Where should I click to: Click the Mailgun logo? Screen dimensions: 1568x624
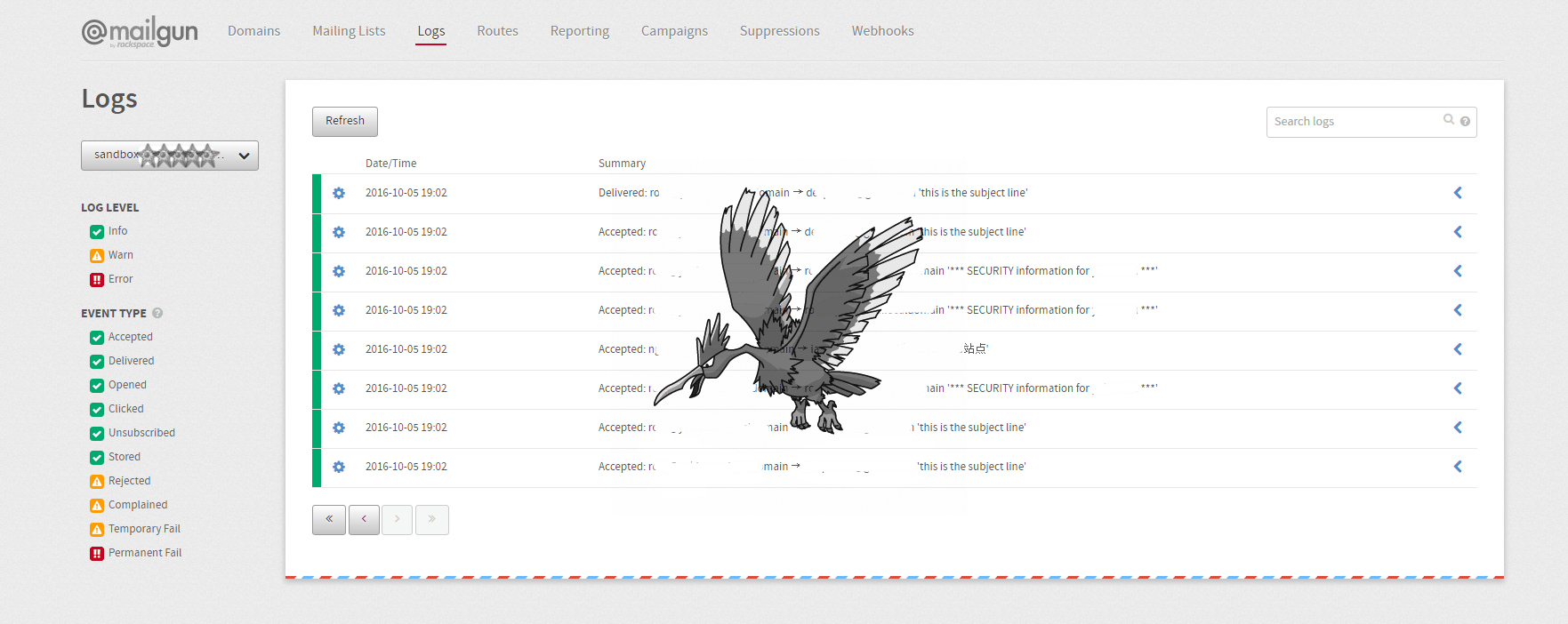pyautogui.click(x=140, y=32)
